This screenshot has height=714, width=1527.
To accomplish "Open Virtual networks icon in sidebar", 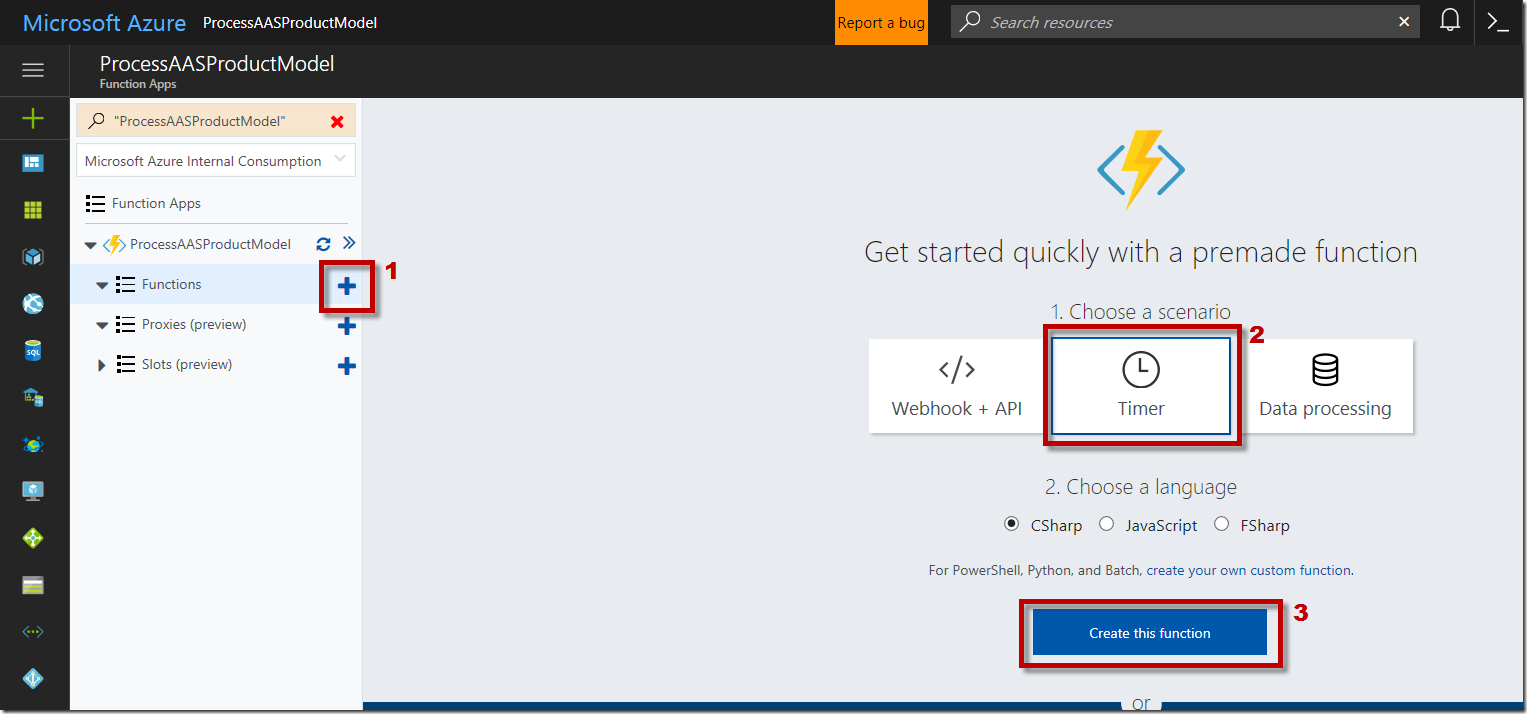I will coord(33,632).
